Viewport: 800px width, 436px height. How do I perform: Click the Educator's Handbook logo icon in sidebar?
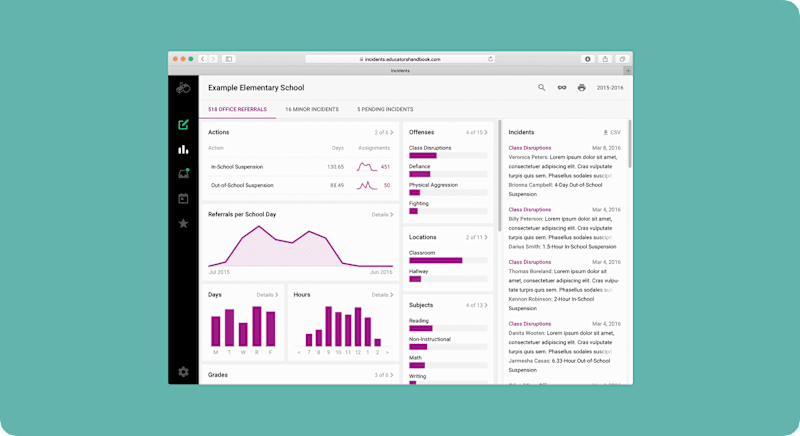tap(183, 88)
